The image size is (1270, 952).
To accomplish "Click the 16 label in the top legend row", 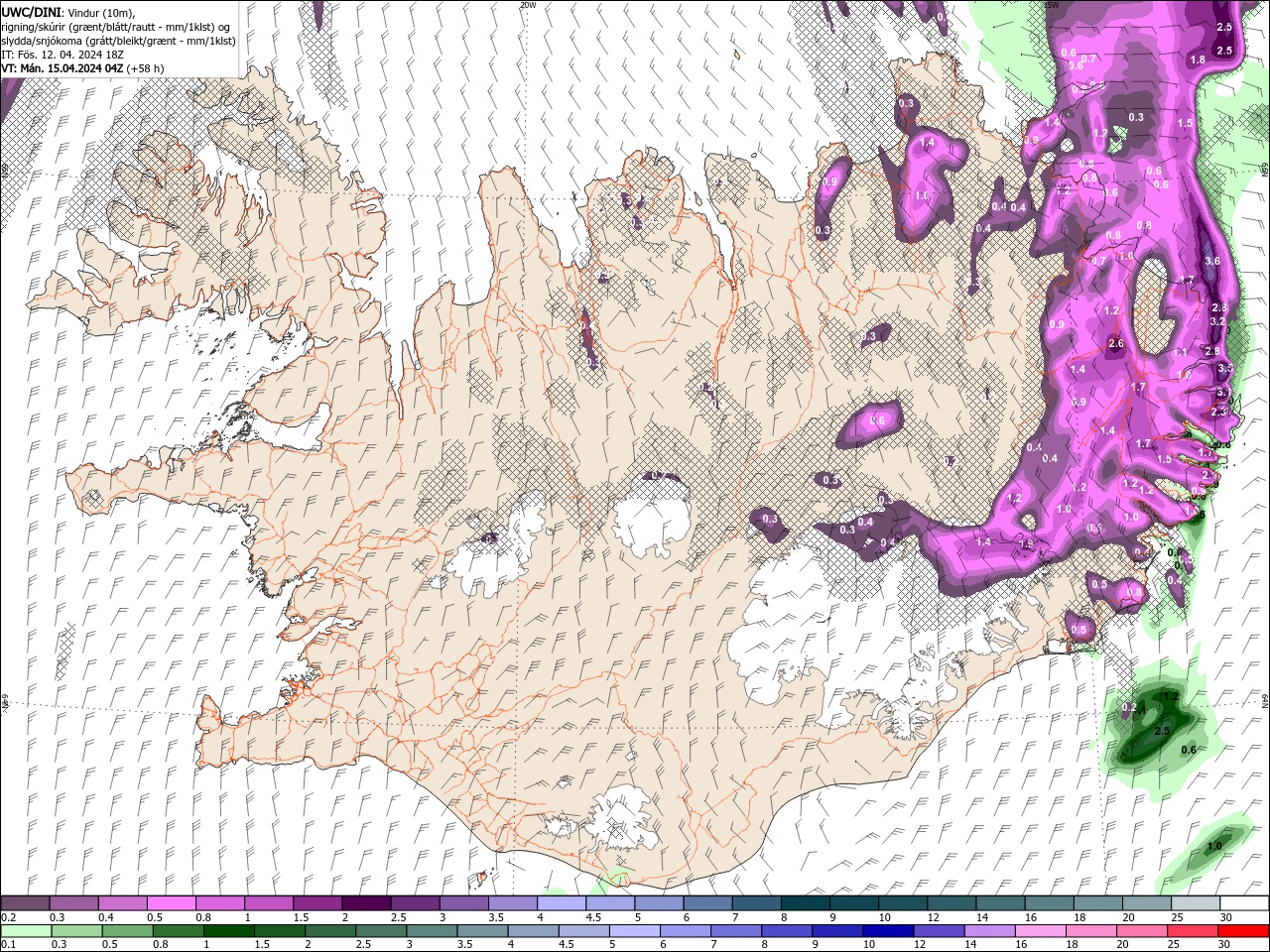I will pyautogui.click(x=1032, y=917).
